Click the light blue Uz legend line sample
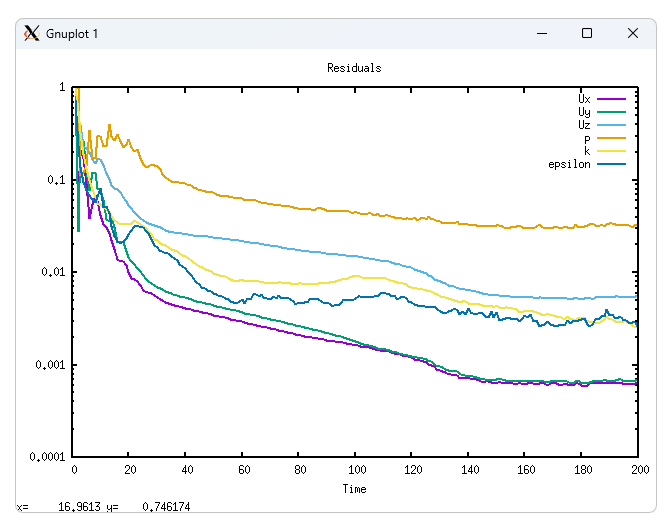670x531 pixels. 611,125
